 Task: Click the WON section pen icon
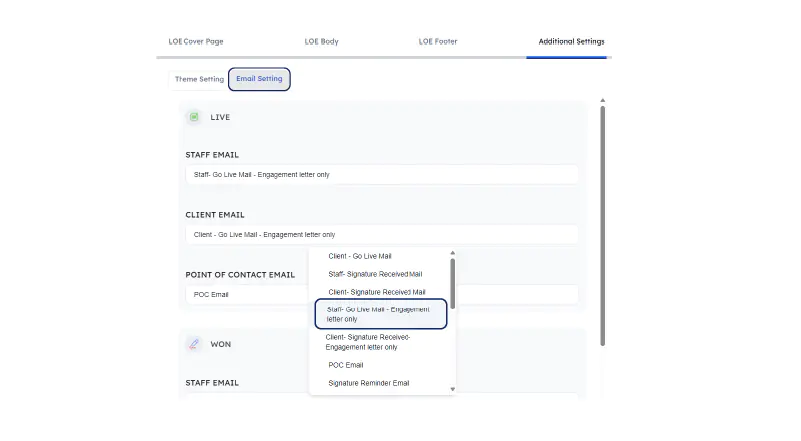tap(194, 344)
